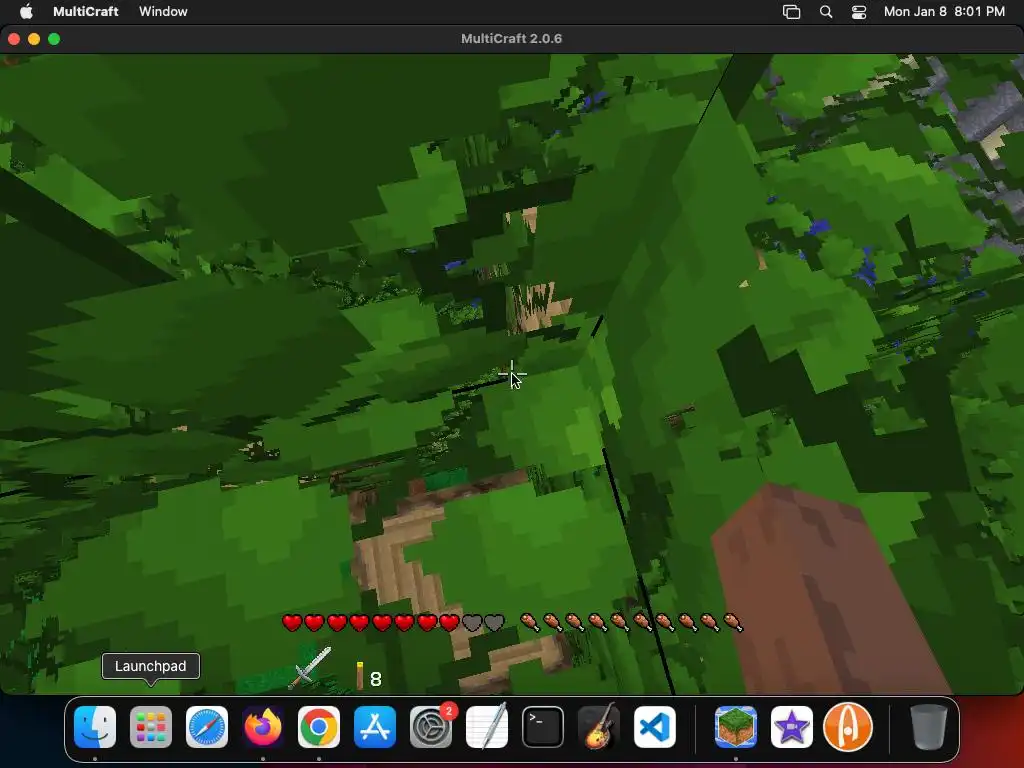Open Terminal from the dock
Viewport: 1024px width, 768px height.
point(543,727)
